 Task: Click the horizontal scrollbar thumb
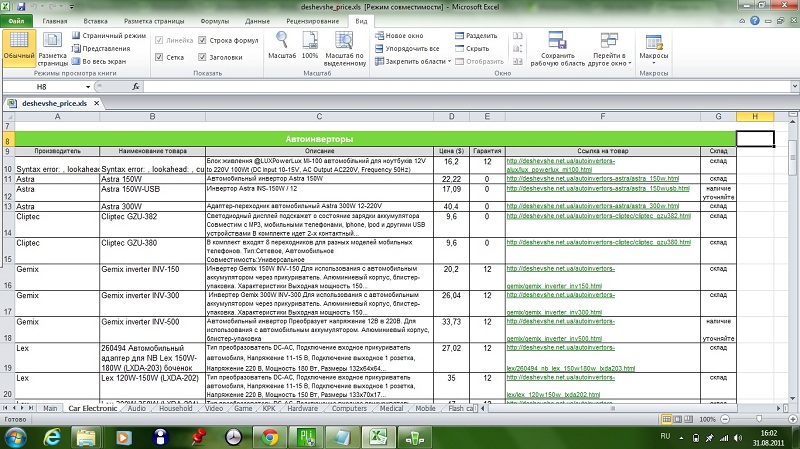[612, 408]
